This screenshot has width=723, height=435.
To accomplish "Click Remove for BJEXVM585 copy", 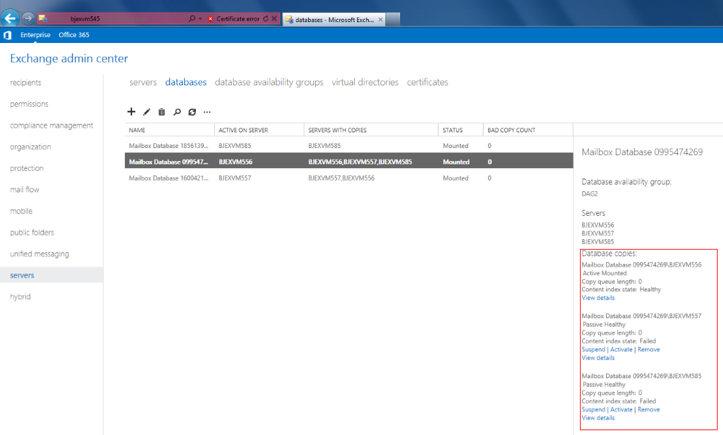I will coord(648,410).
